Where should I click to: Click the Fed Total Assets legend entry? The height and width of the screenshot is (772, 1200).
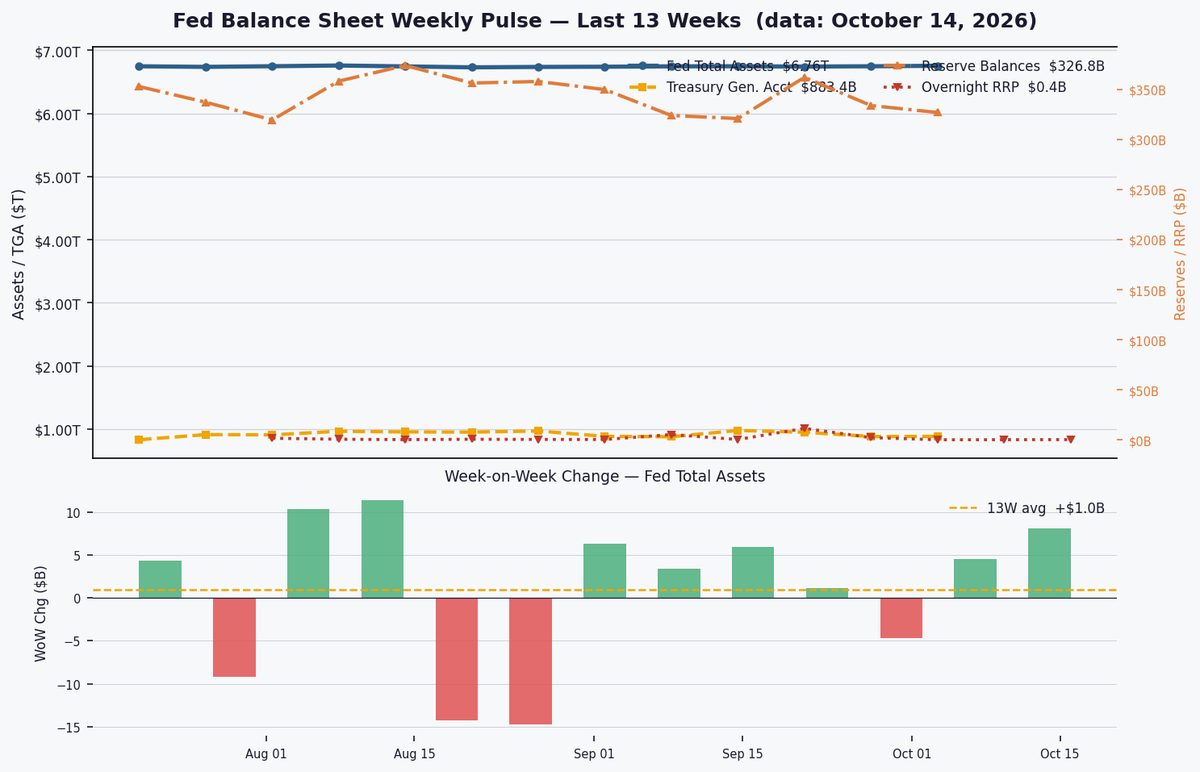[728, 66]
